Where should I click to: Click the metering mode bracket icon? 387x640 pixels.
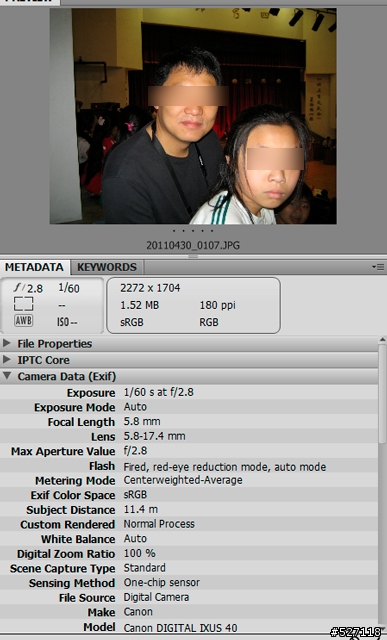pyautogui.click(x=23, y=304)
